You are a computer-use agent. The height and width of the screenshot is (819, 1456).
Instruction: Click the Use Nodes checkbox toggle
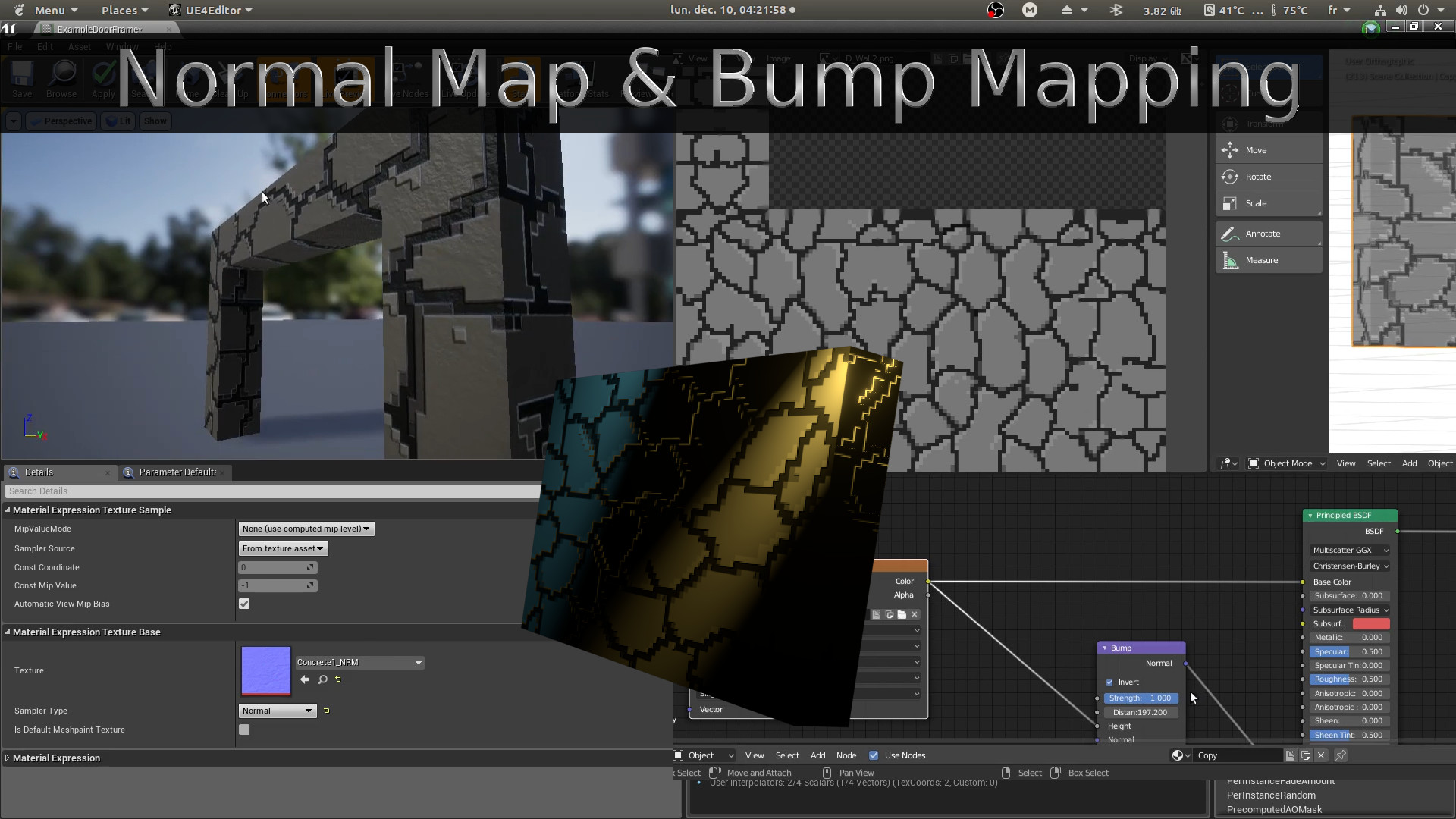pyautogui.click(x=873, y=755)
